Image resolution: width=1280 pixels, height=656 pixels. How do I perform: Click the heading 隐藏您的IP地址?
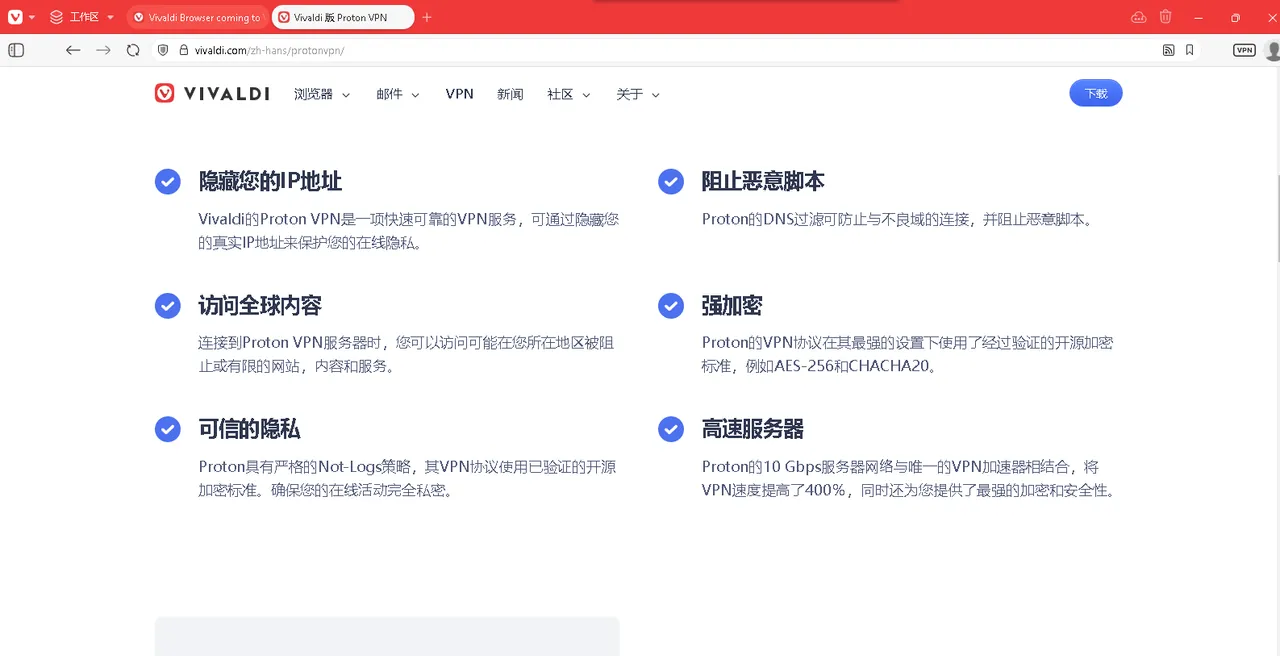[270, 181]
